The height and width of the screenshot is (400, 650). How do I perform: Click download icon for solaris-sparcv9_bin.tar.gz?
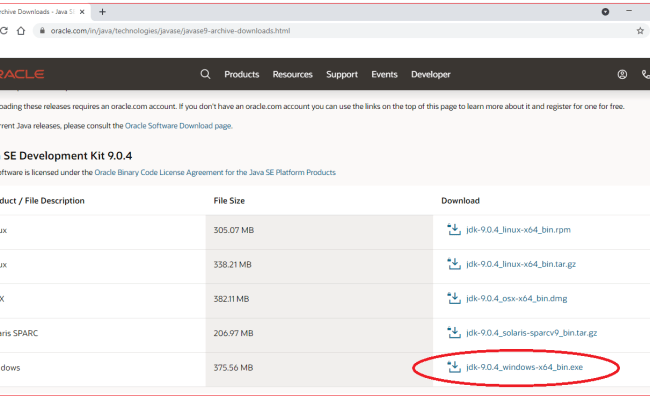[454, 332]
